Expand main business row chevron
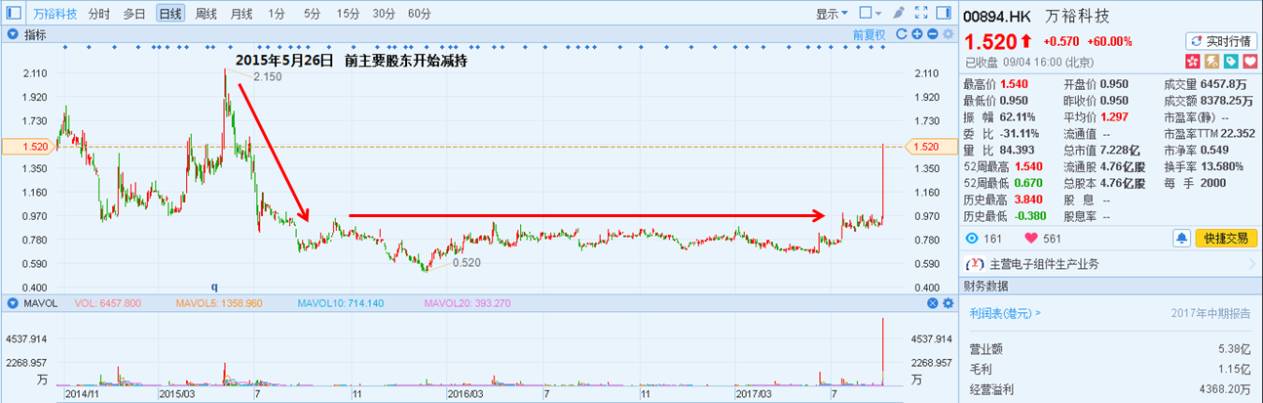1263x403 pixels. tap(1253, 264)
